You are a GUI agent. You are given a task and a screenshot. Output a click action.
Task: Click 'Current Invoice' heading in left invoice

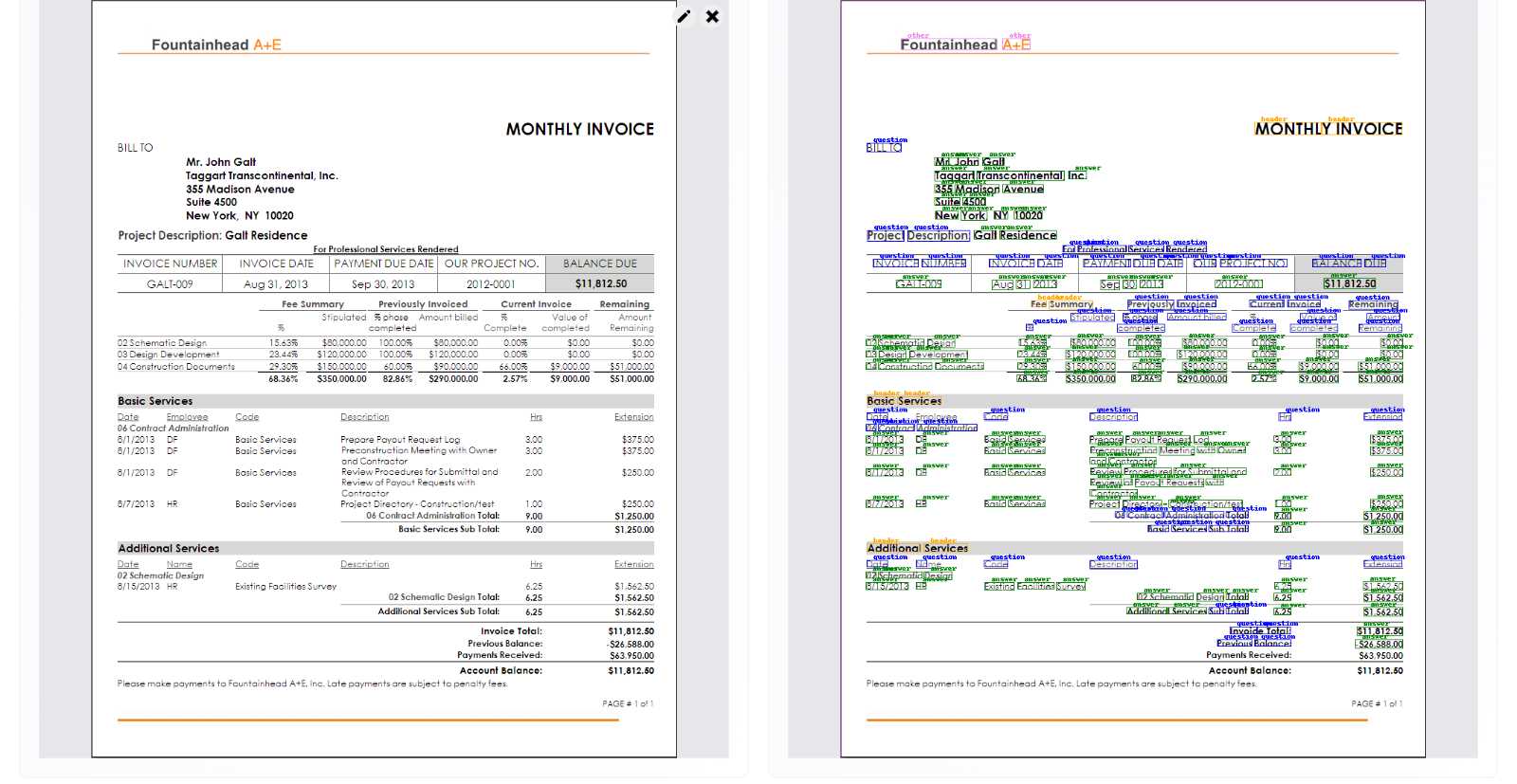pos(536,304)
